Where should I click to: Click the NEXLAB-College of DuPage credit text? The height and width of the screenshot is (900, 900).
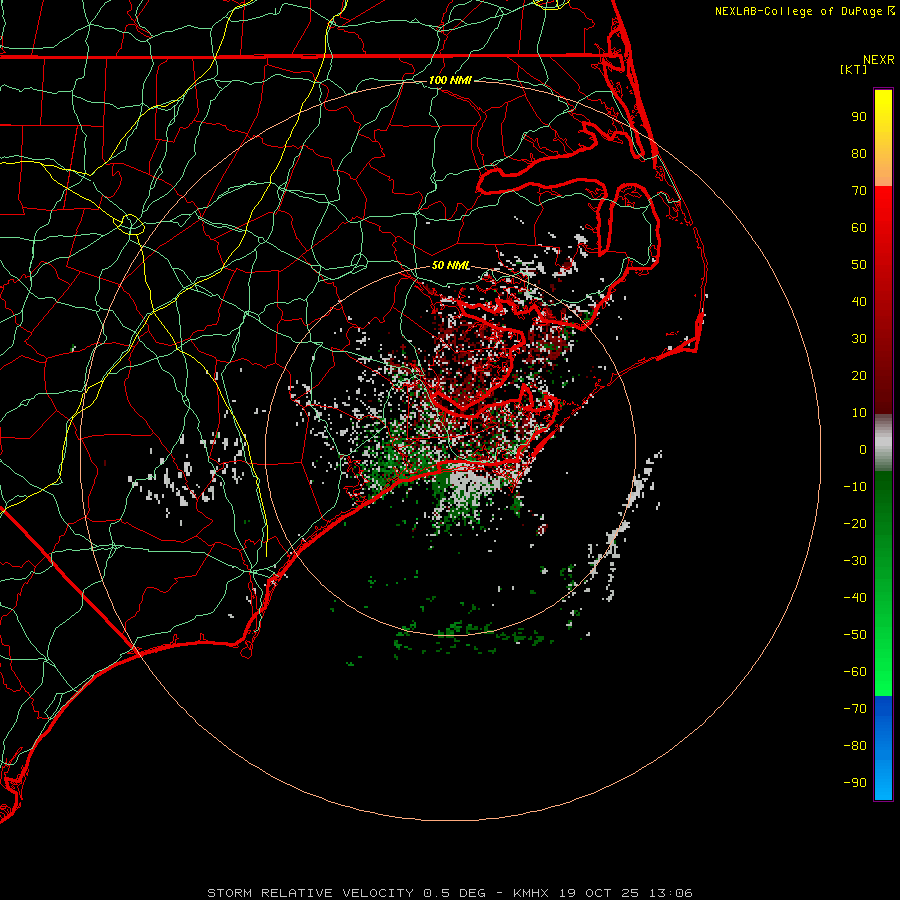click(x=800, y=11)
